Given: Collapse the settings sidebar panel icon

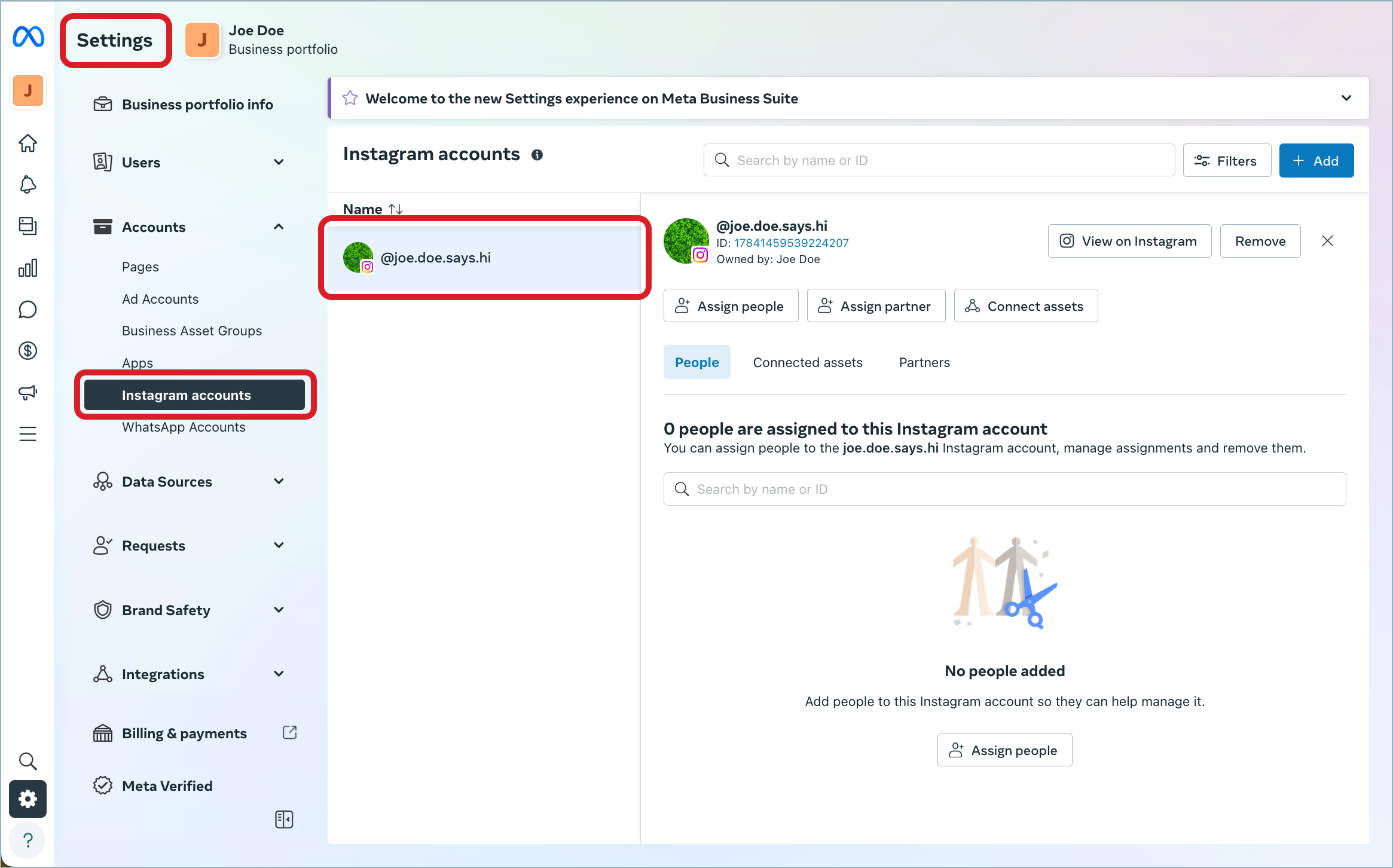Looking at the screenshot, I should tap(284, 819).
